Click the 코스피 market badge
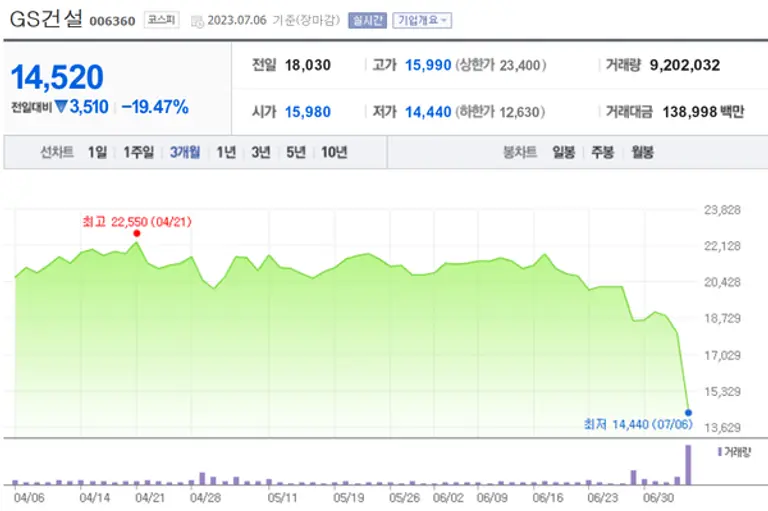The height and width of the screenshot is (511, 768). tap(159, 20)
